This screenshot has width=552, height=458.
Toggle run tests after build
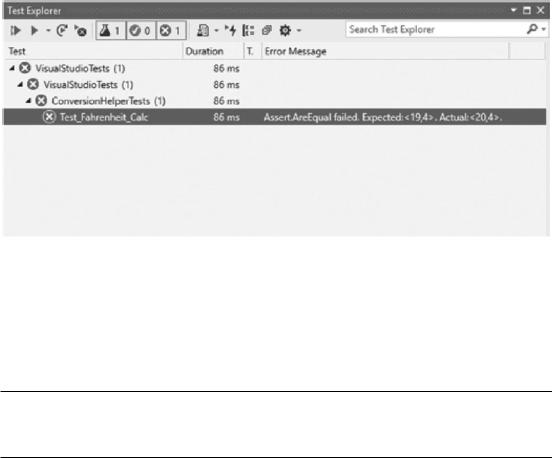pyautogui.click(x=231, y=31)
